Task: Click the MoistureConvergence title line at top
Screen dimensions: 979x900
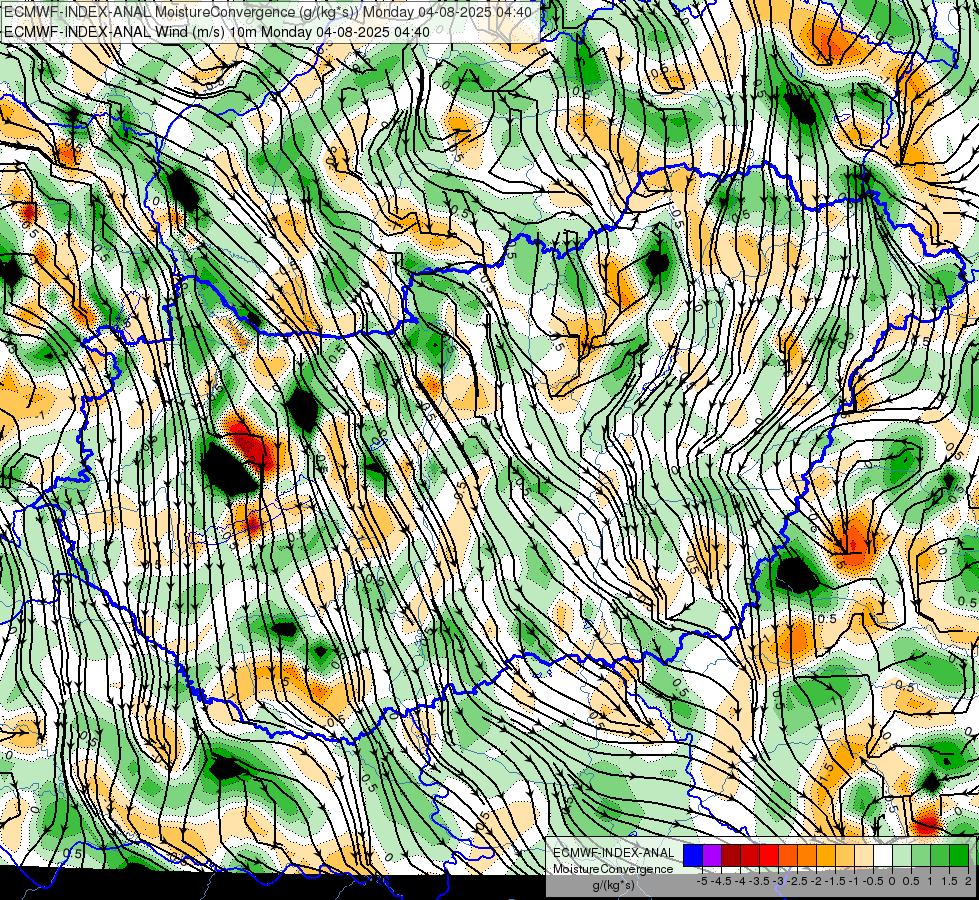Action: (x=268, y=12)
